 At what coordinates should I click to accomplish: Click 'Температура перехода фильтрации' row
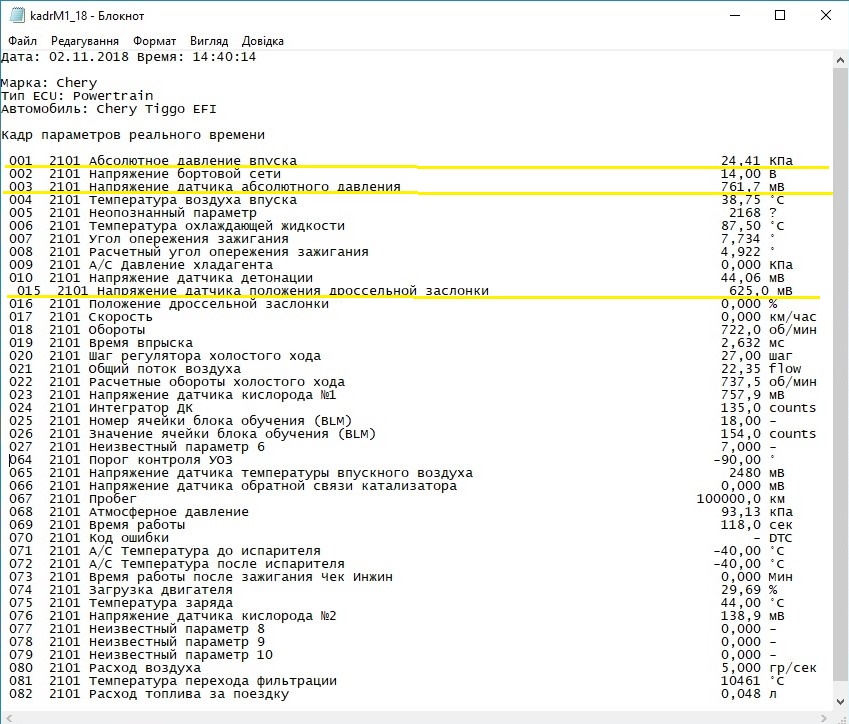coord(397,681)
